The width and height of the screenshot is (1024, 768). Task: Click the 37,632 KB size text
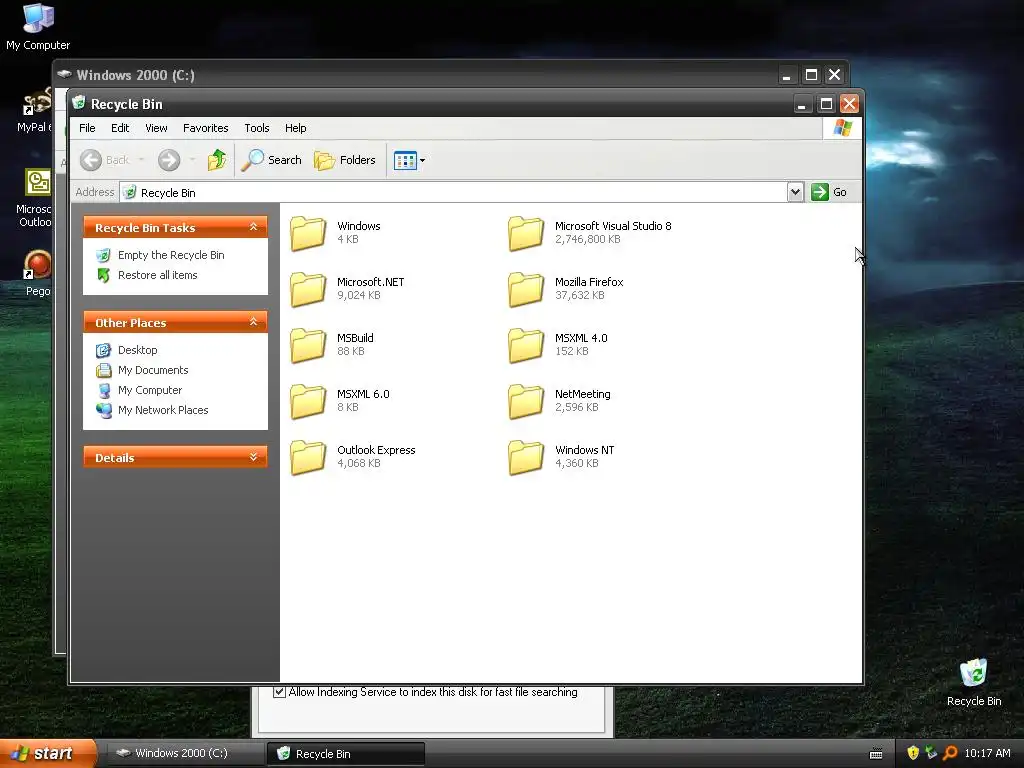coord(580,295)
